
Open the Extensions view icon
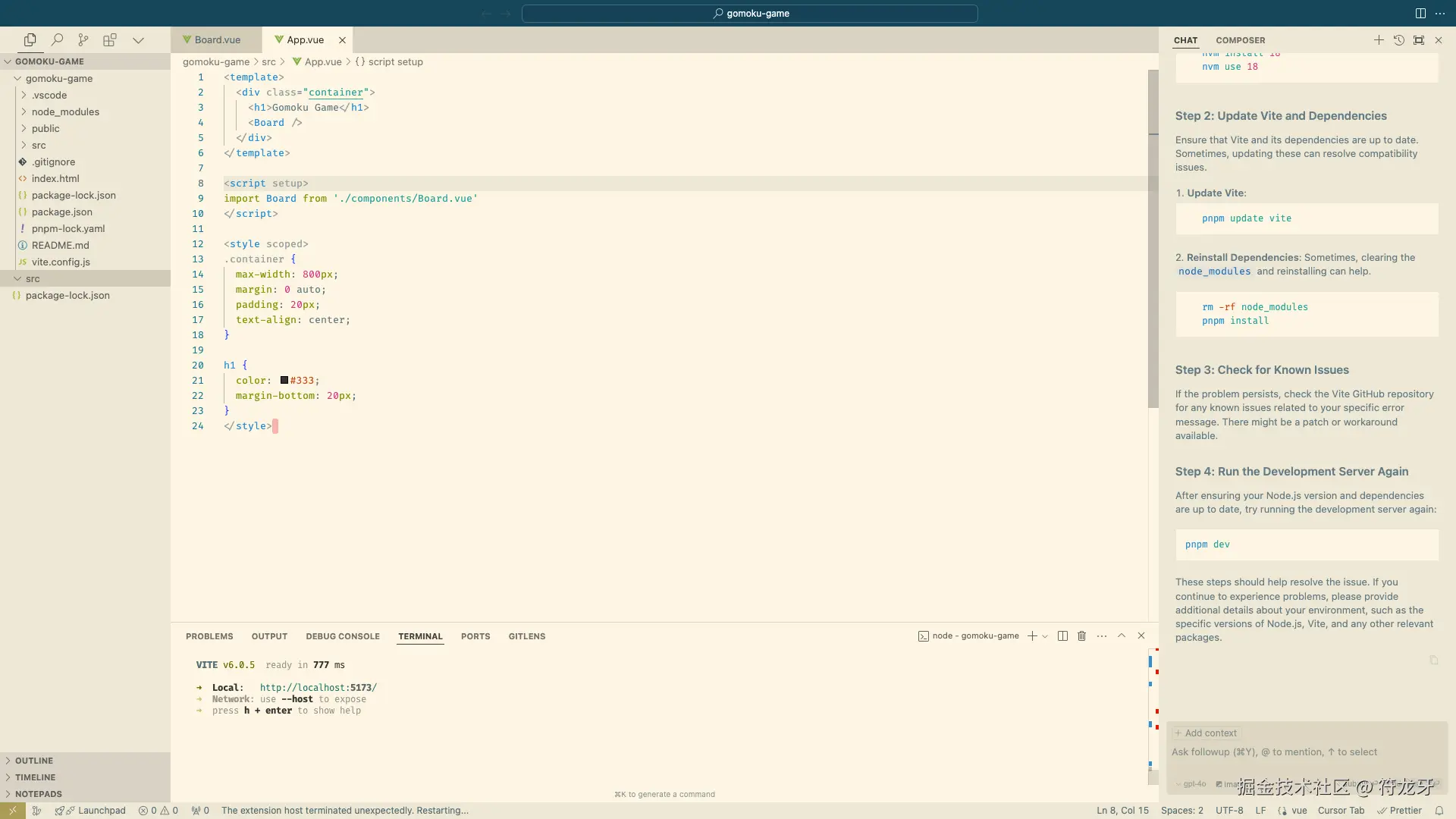coord(110,40)
